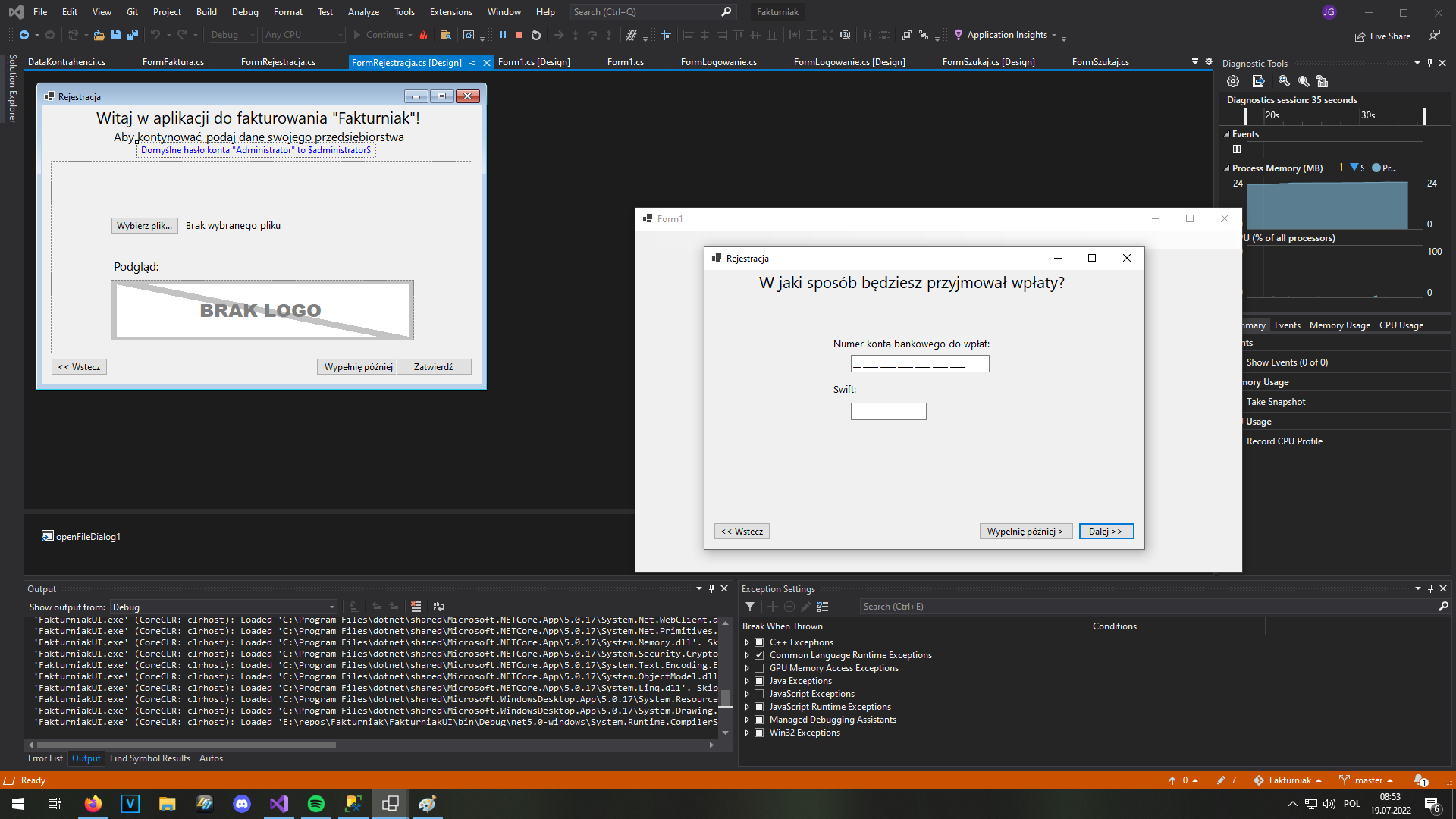This screenshot has height=819, width=1456.
Task: Click Take Snapshot link
Action: point(1276,402)
